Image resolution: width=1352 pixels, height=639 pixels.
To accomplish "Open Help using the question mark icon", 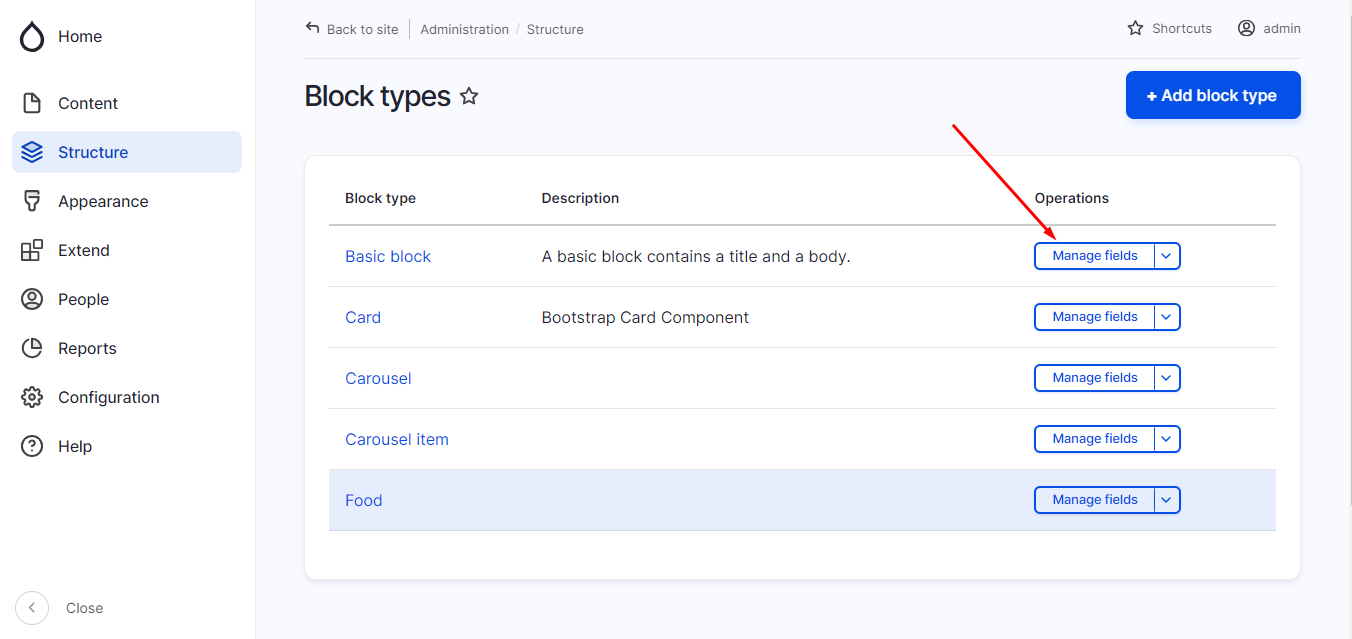I will [32, 446].
